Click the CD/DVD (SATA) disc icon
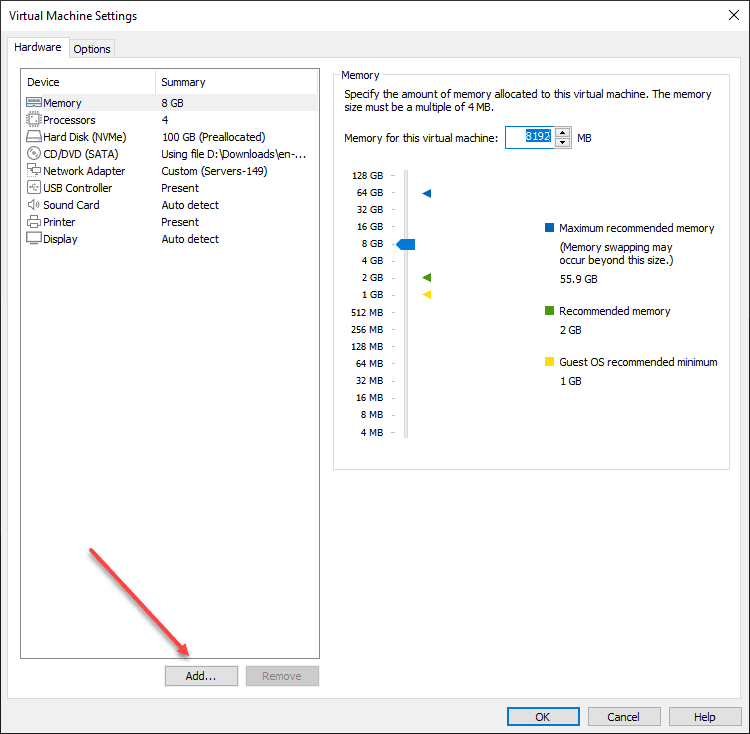Viewport: 750px width, 734px height. (33, 153)
